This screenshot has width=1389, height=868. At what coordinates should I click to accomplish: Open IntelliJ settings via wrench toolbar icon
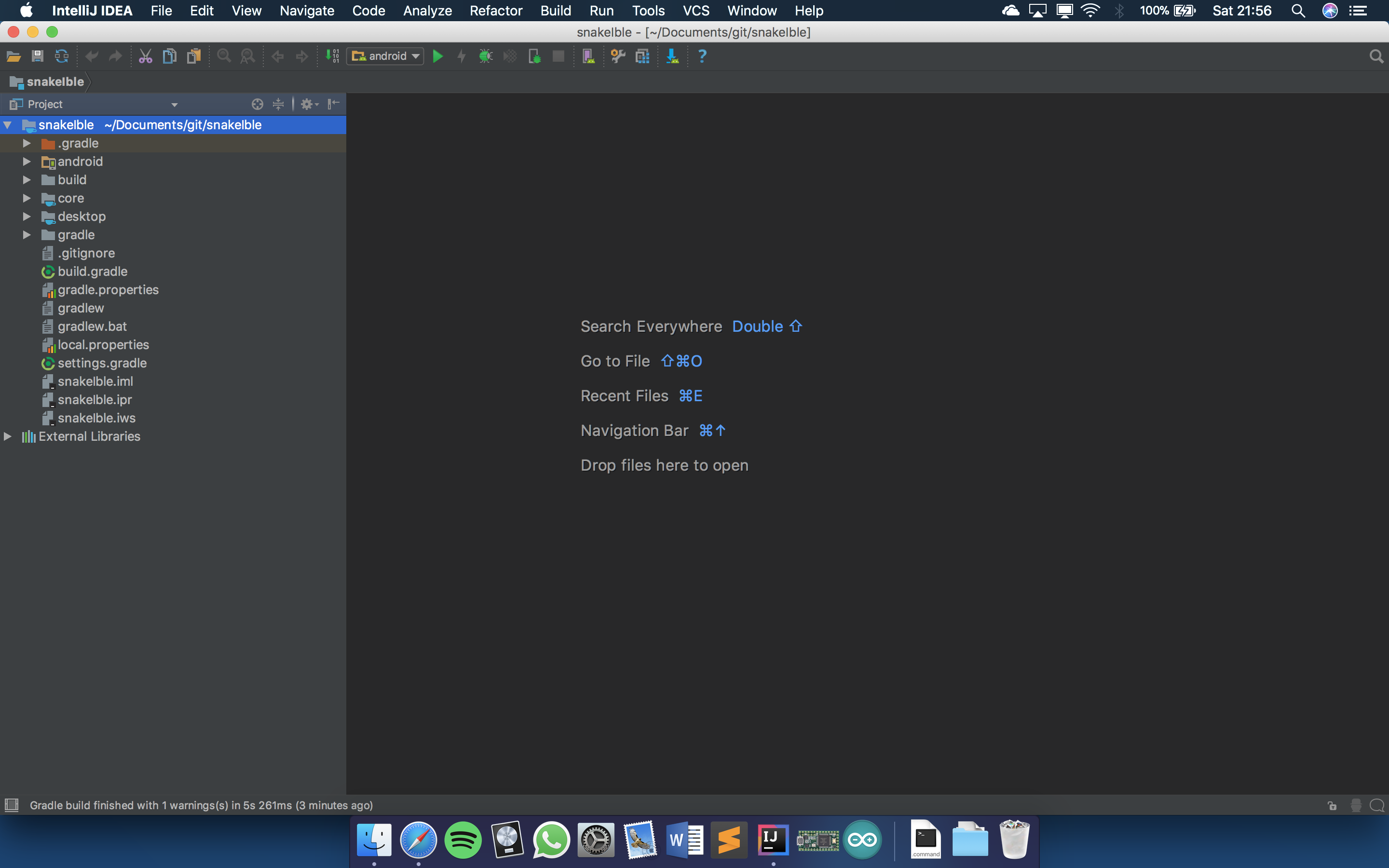click(617, 55)
